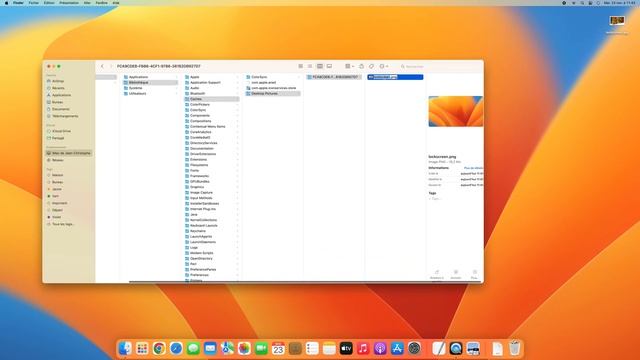640x360 pixels.
Task: Select the FCA9C0EB folder in fifth column
Action: point(334,77)
